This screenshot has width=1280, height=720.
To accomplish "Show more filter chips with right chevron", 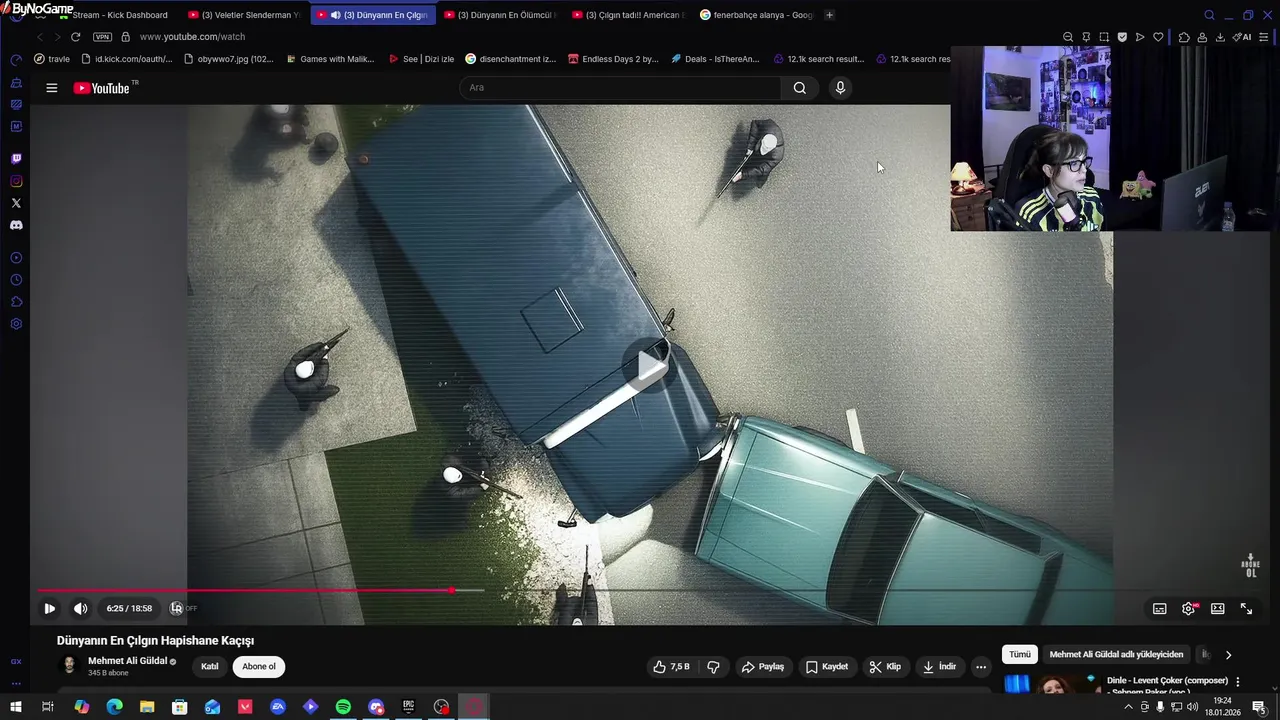I will pyautogui.click(x=1228, y=655).
